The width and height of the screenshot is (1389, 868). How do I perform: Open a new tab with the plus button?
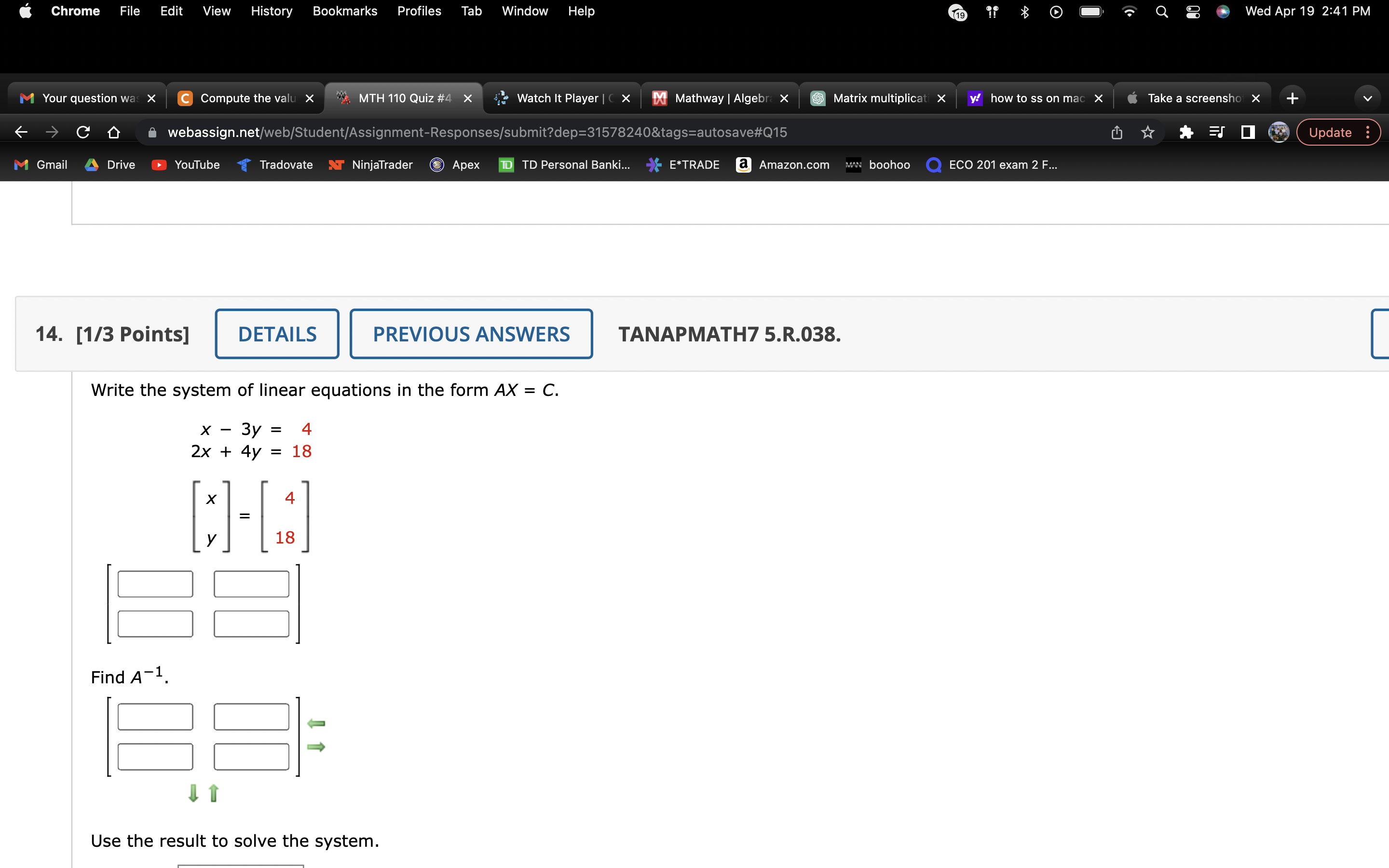coord(1293,97)
